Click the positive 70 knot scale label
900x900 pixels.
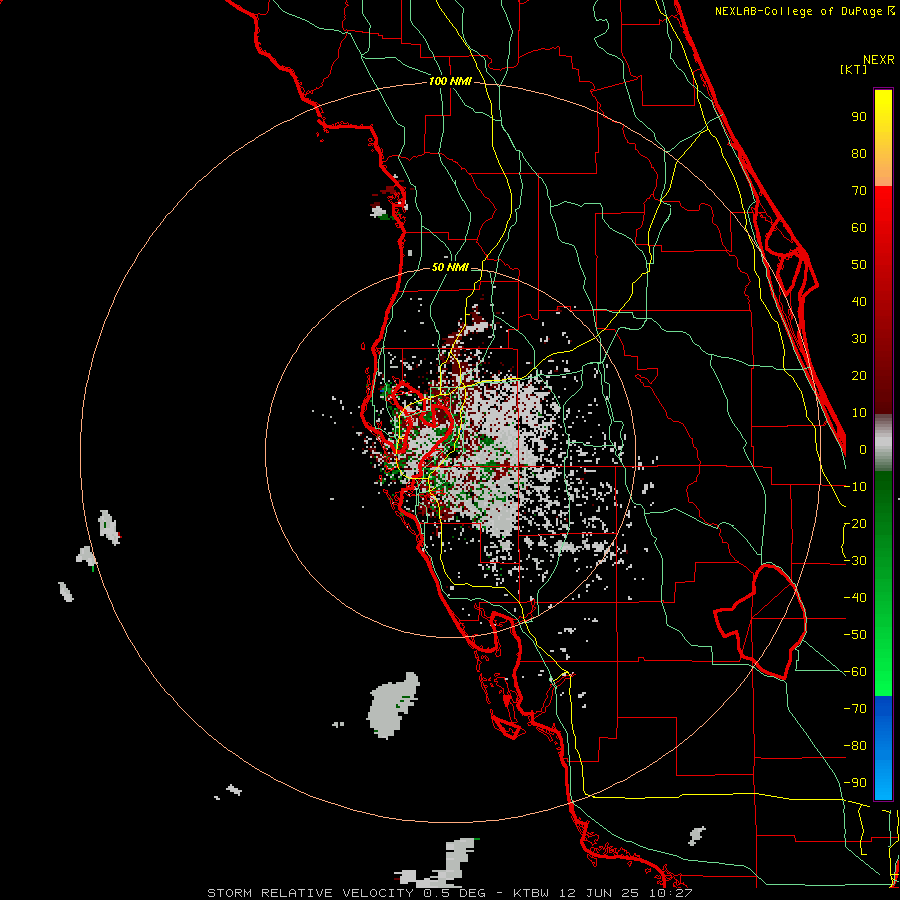pyautogui.click(x=859, y=191)
